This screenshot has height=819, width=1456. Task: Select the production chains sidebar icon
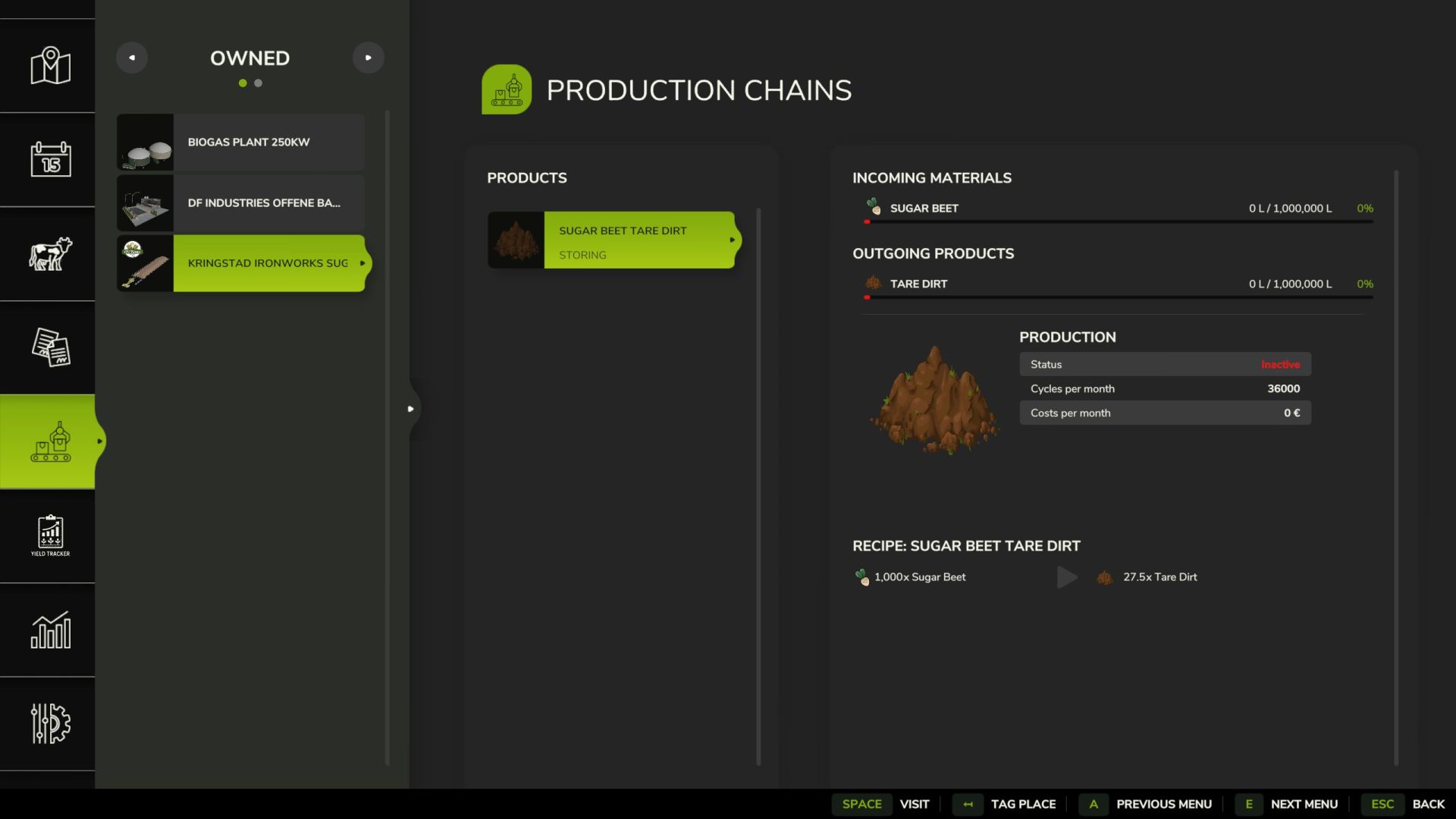tap(50, 441)
